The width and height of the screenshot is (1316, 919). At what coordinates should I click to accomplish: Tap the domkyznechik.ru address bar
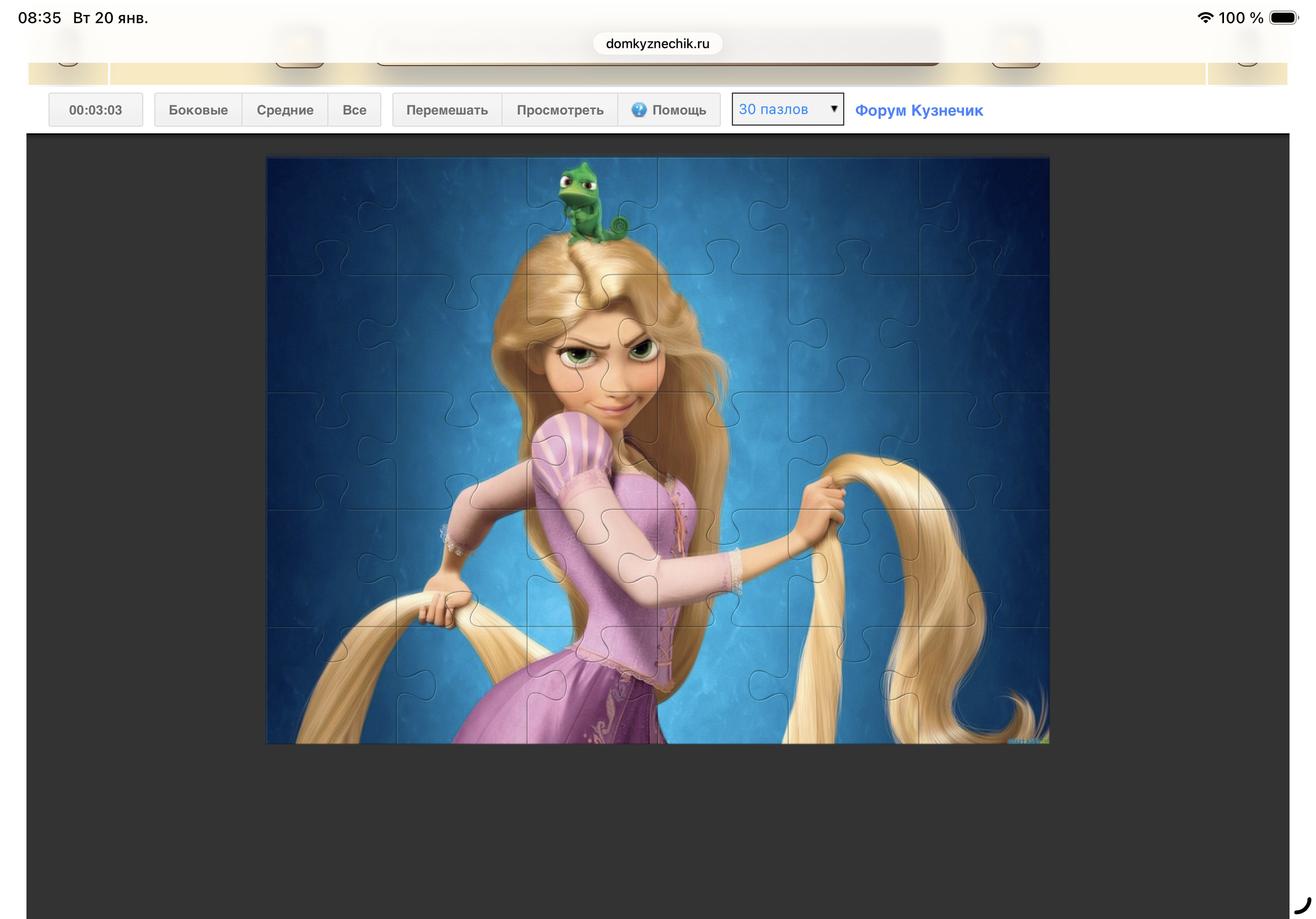(x=657, y=44)
